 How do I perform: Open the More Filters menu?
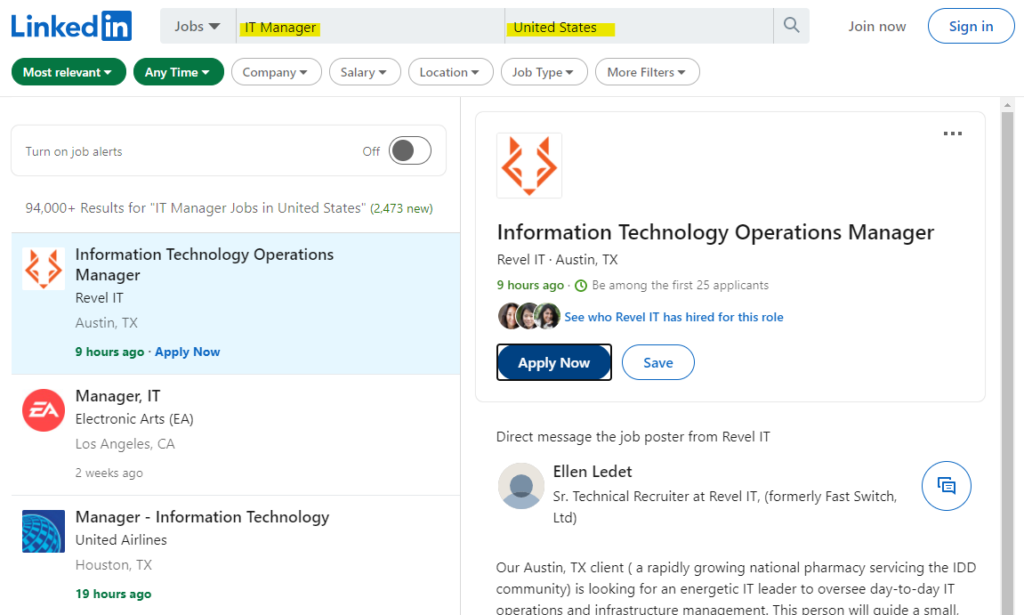coord(646,72)
